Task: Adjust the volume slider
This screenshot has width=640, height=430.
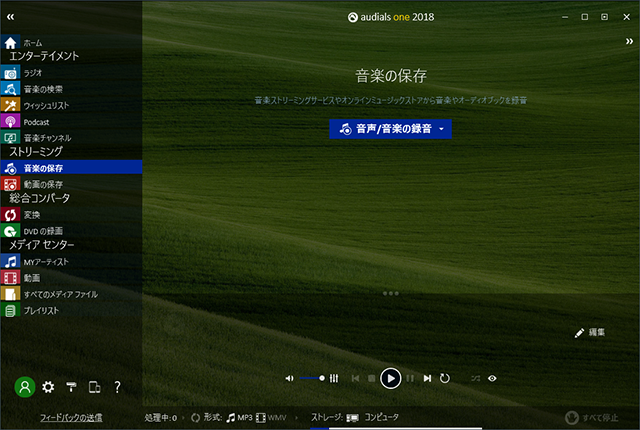Action: coord(312,378)
